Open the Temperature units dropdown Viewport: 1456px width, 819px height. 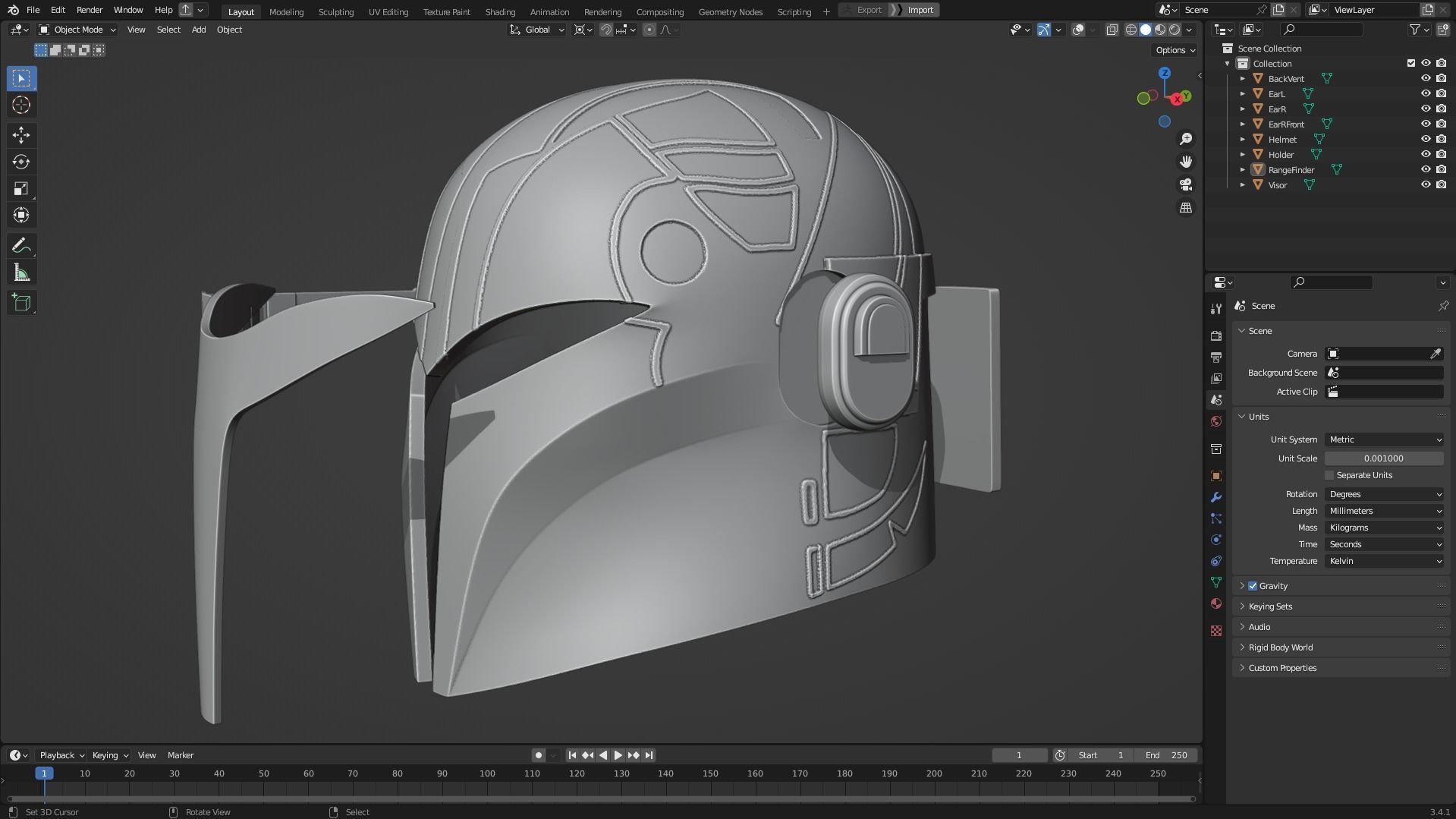point(1385,561)
